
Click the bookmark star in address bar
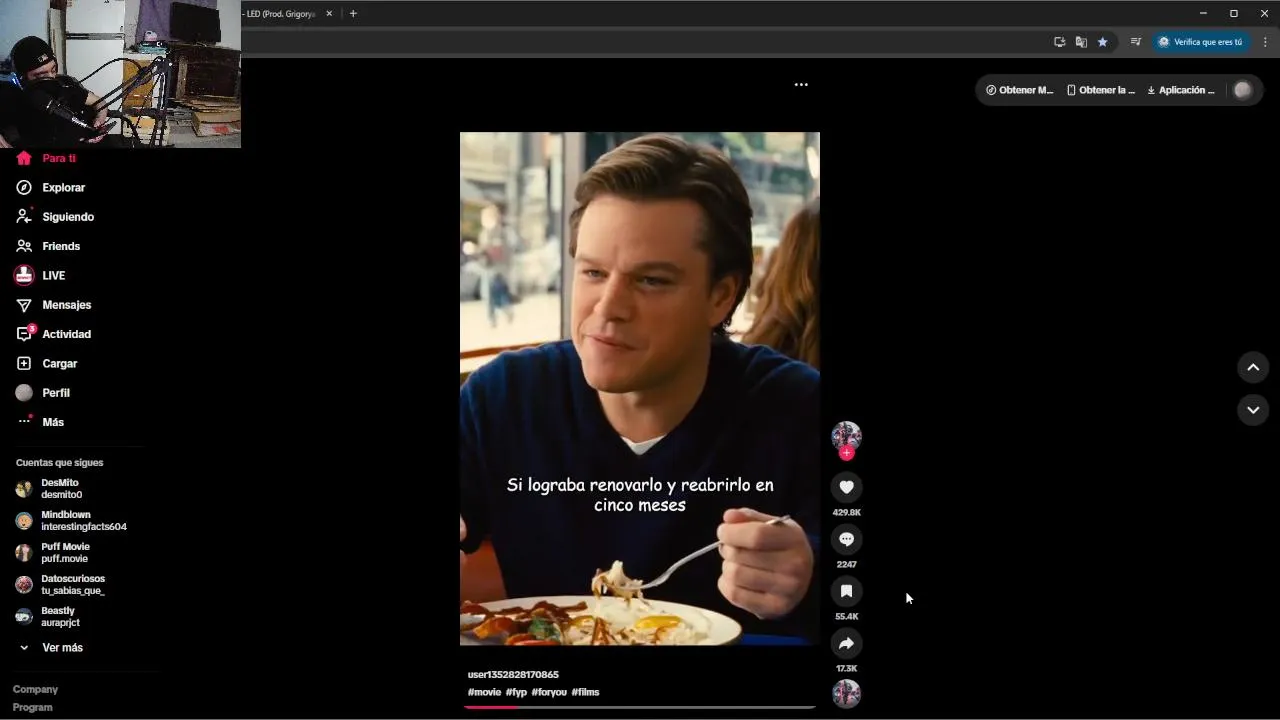click(1103, 42)
